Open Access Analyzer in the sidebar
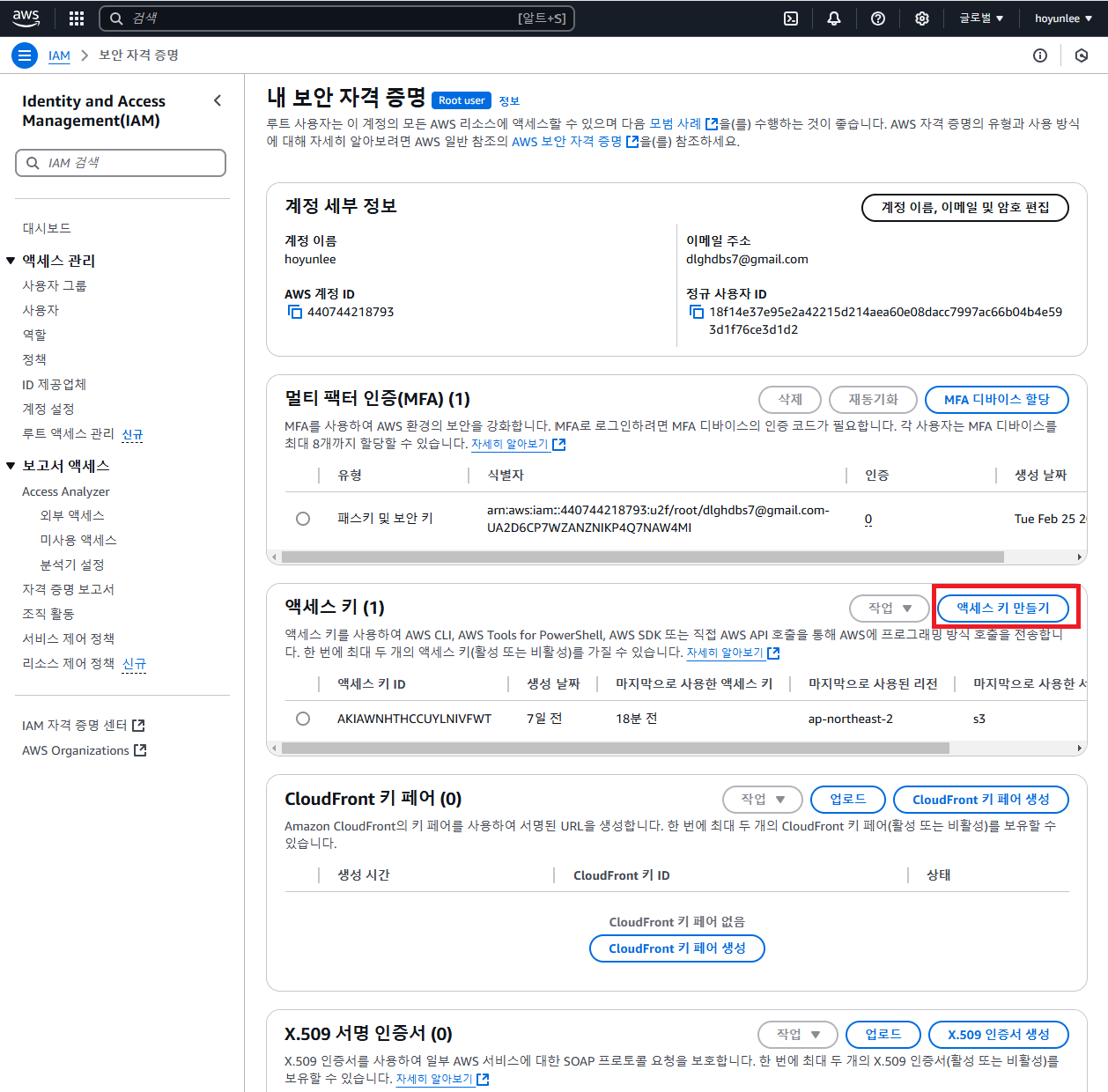 [x=66, y=491]
